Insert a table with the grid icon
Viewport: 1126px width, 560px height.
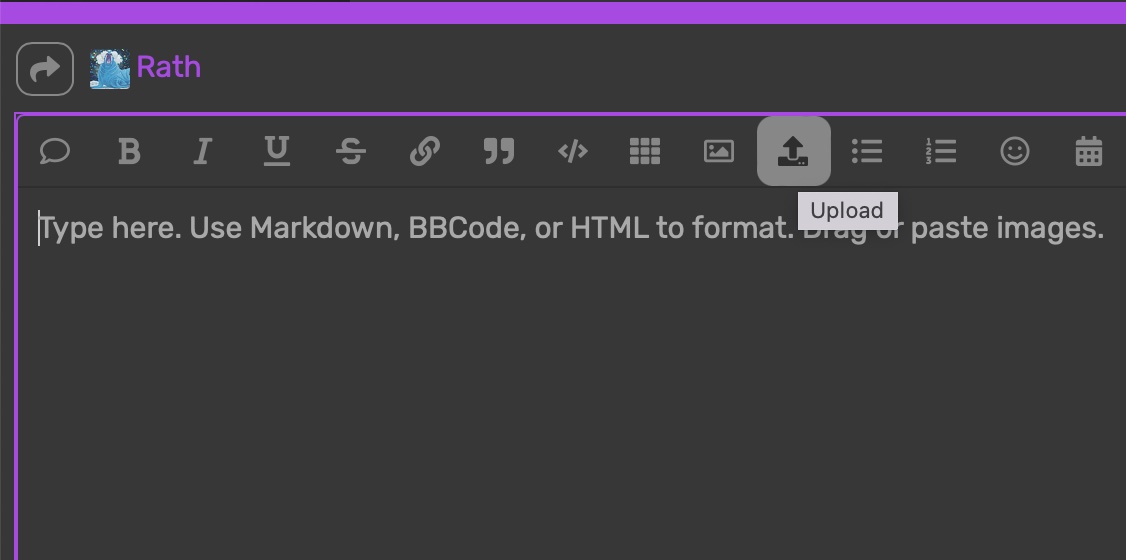[x=645, y=151]
